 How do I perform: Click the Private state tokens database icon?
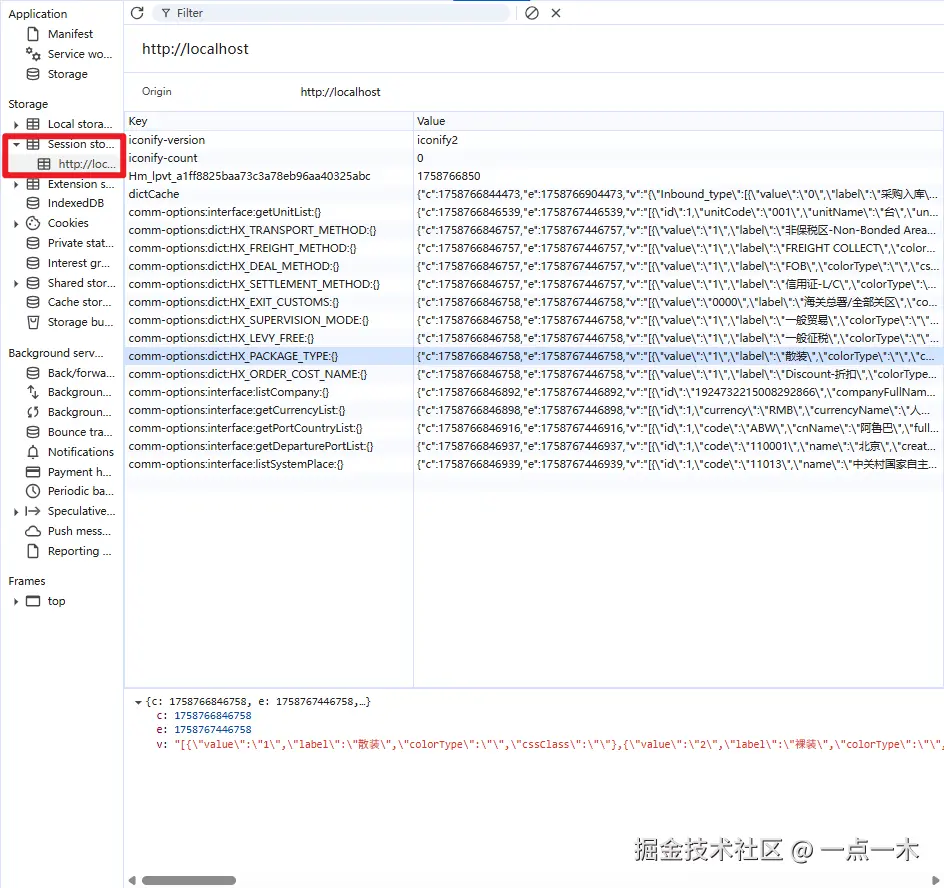pos(33,243)
